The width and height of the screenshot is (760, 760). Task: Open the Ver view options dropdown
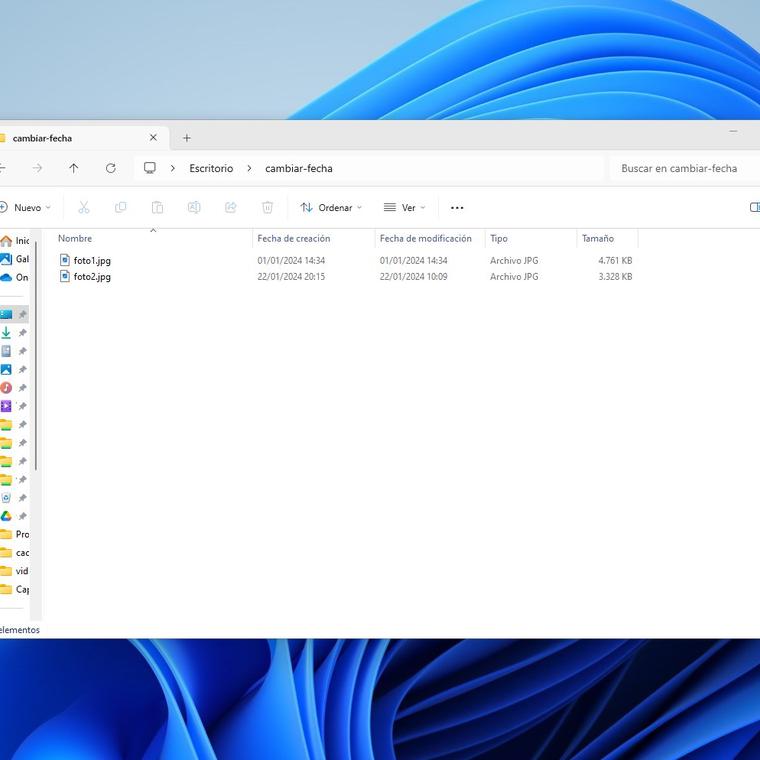point(404,207)
